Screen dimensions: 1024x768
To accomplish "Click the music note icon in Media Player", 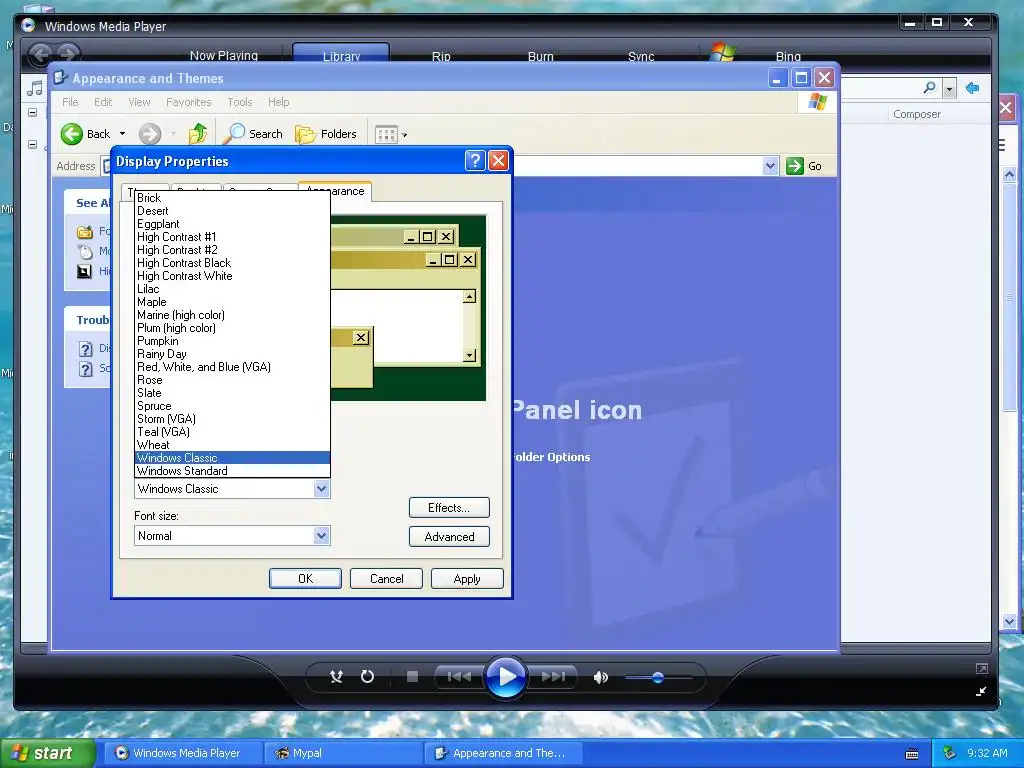I will click(x=35, y=88).
